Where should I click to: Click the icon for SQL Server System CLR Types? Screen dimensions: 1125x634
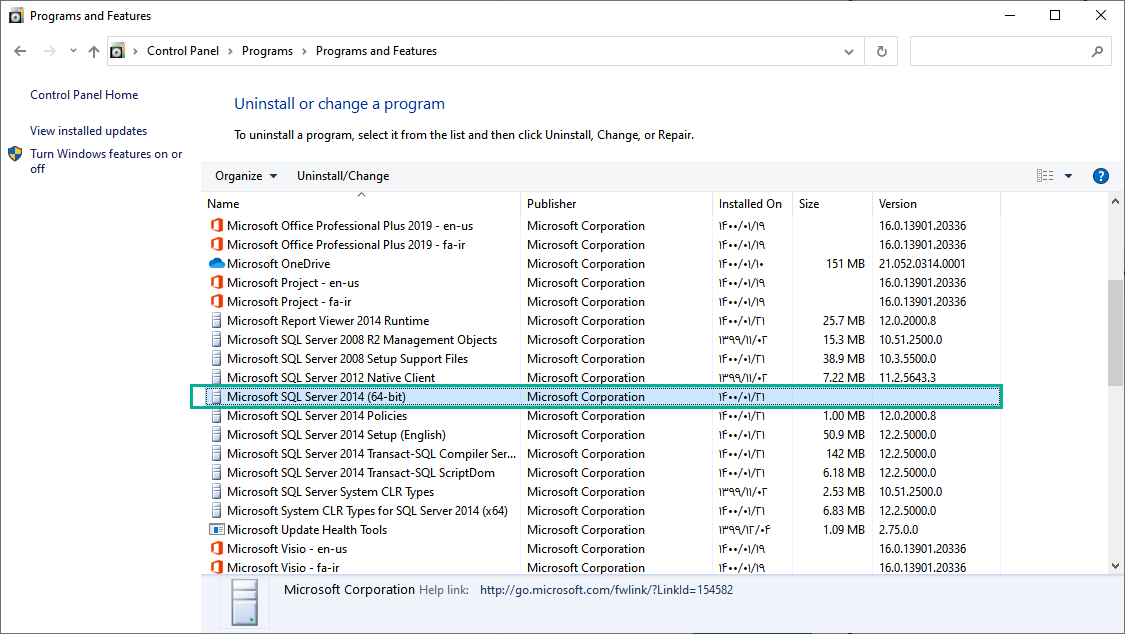click(x=216, y=491)
